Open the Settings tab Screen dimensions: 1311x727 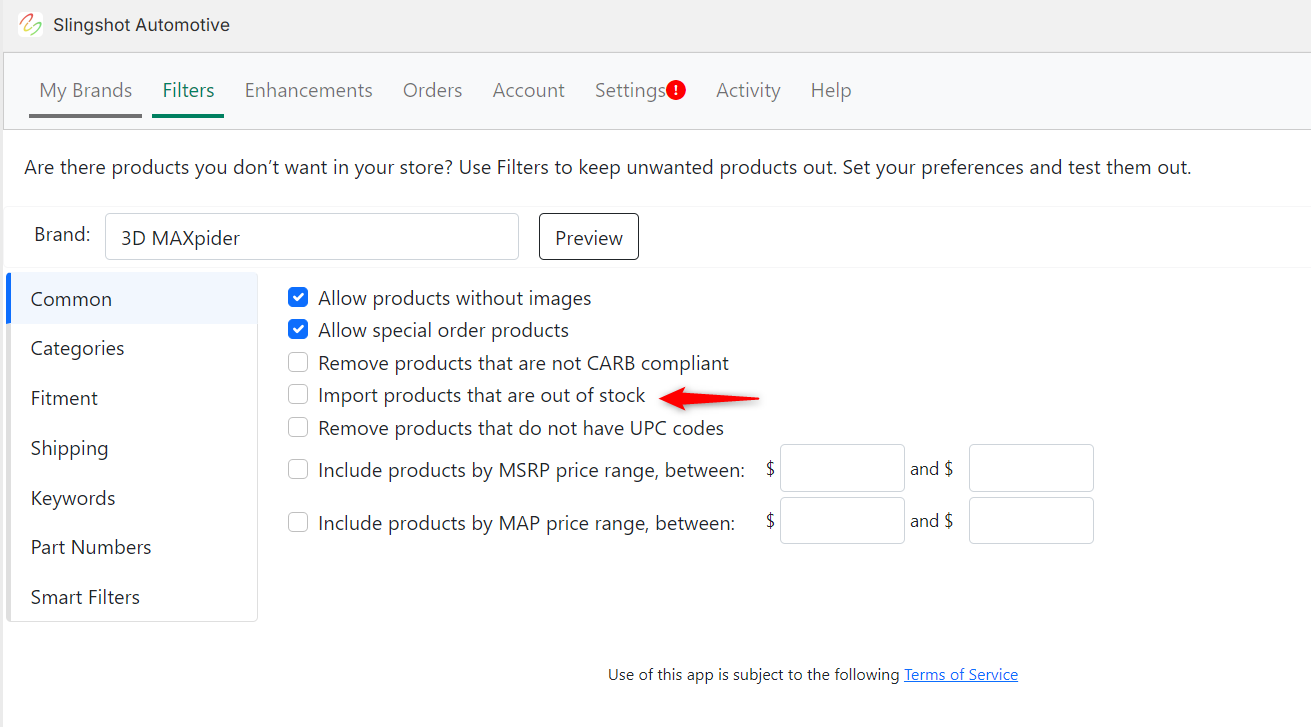(630, 90)
